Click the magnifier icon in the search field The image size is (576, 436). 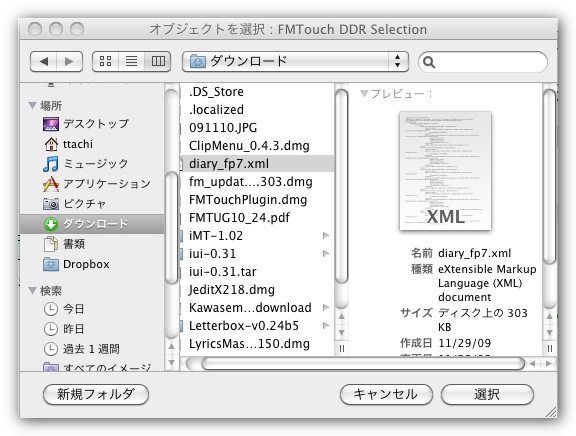(x=429, y=62)
